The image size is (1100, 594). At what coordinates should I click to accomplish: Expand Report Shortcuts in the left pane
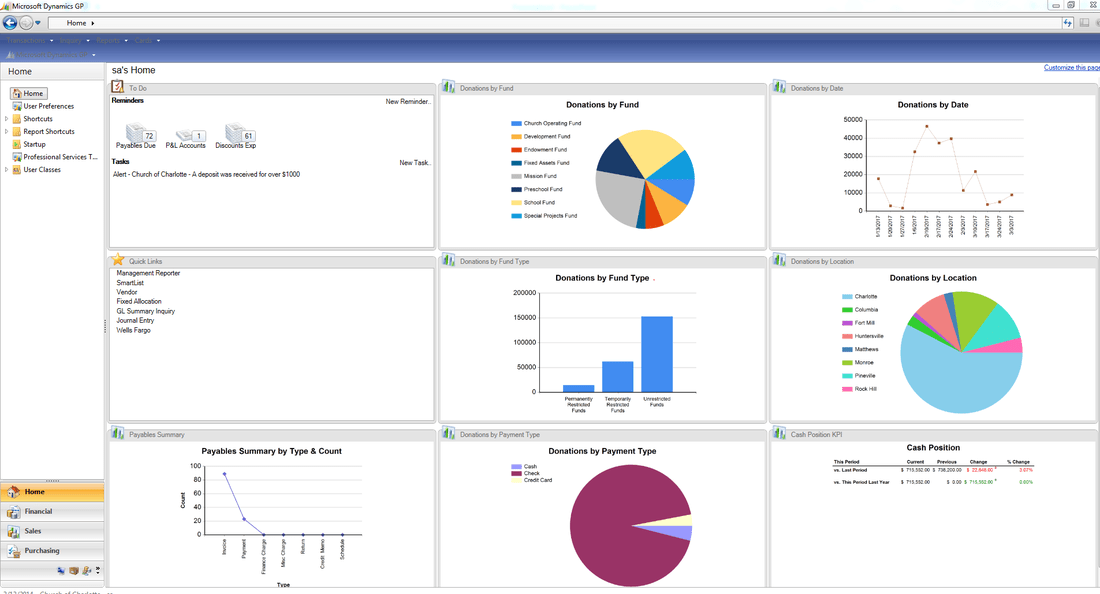click(x=8, y=131)
